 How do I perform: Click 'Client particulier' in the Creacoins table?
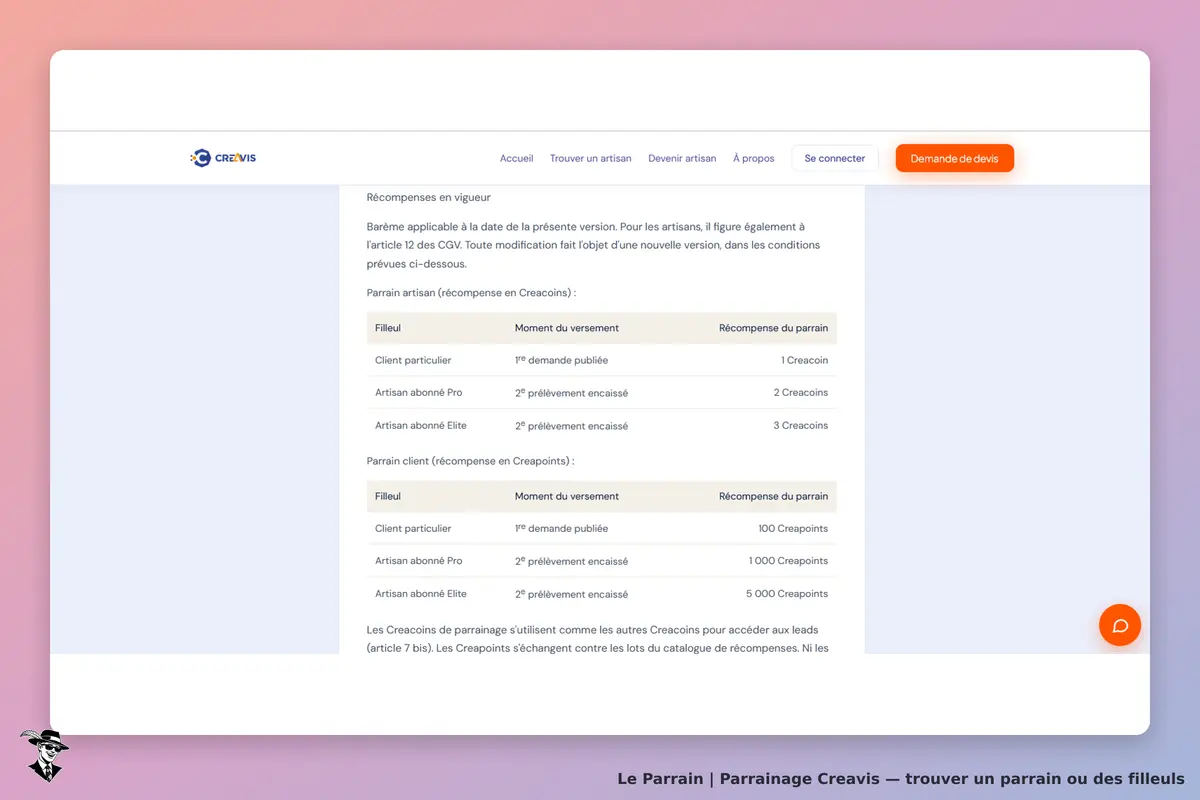(x=413, y=360)
